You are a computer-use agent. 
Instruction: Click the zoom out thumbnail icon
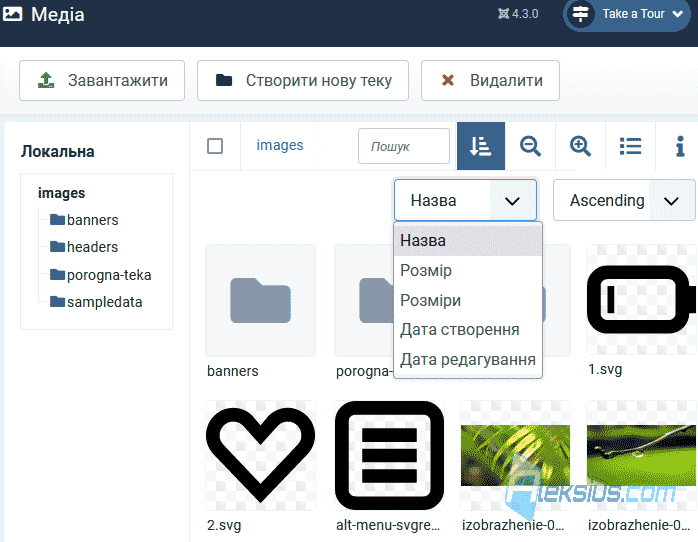point(530,146)
